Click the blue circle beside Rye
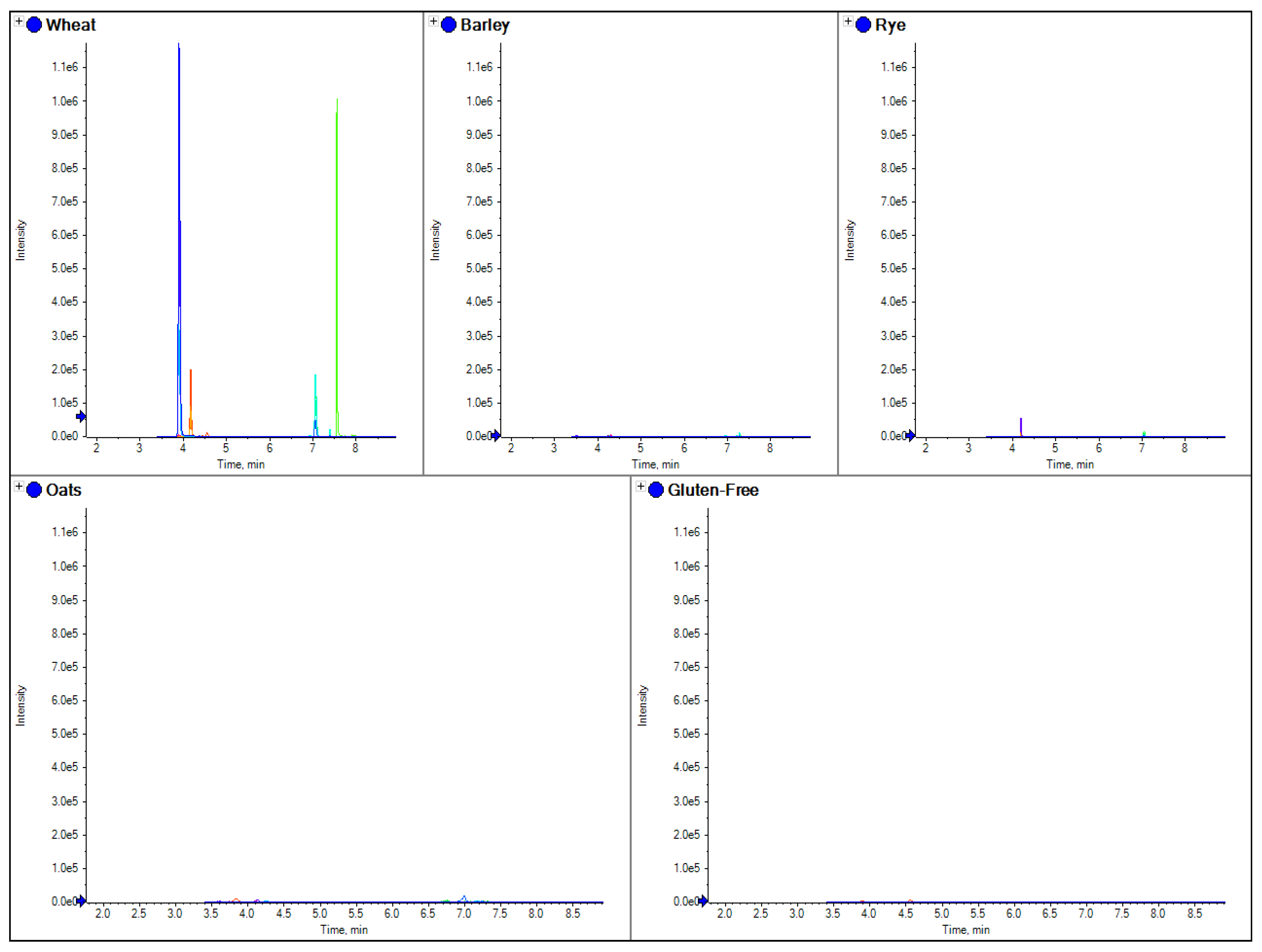 [x=863, y=25]
